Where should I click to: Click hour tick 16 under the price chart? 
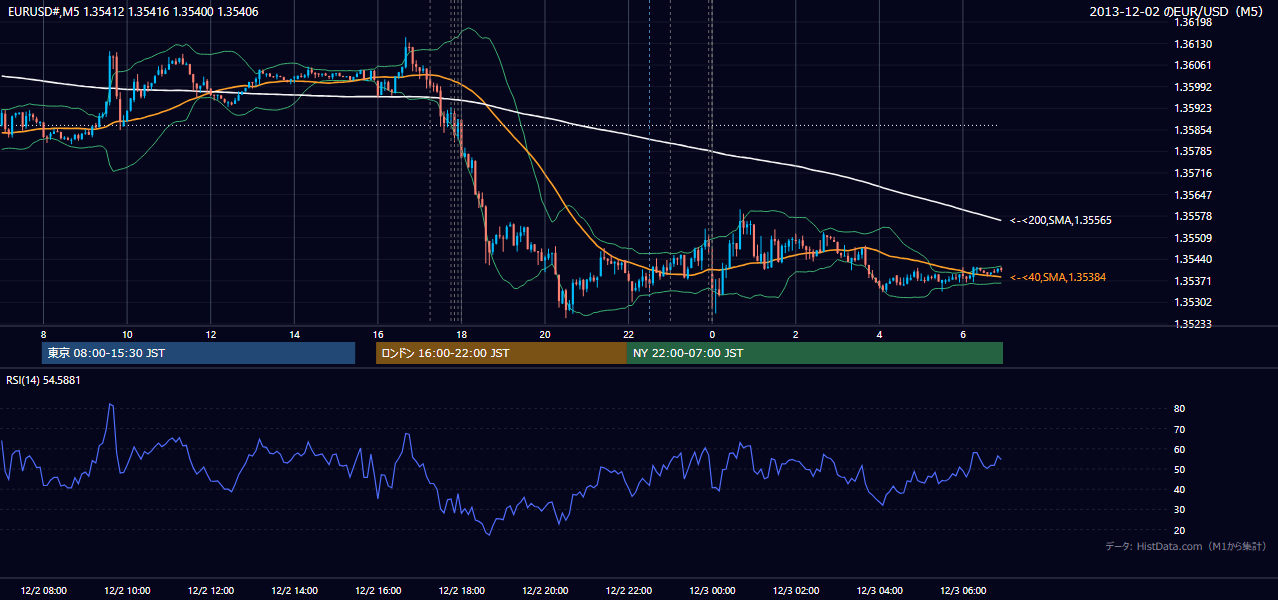click(378, 334)
